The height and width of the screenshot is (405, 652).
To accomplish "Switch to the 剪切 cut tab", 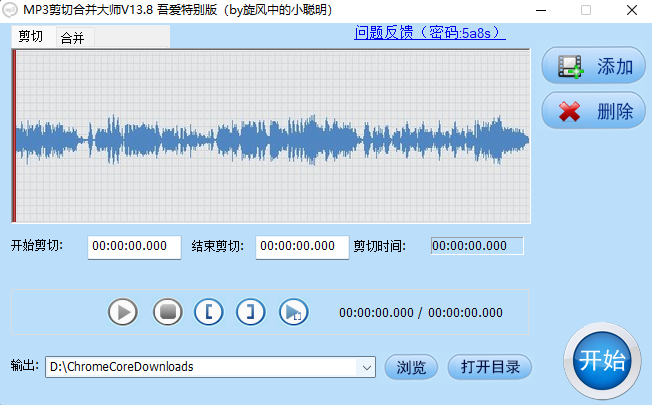I will click(x=32, y=37).
